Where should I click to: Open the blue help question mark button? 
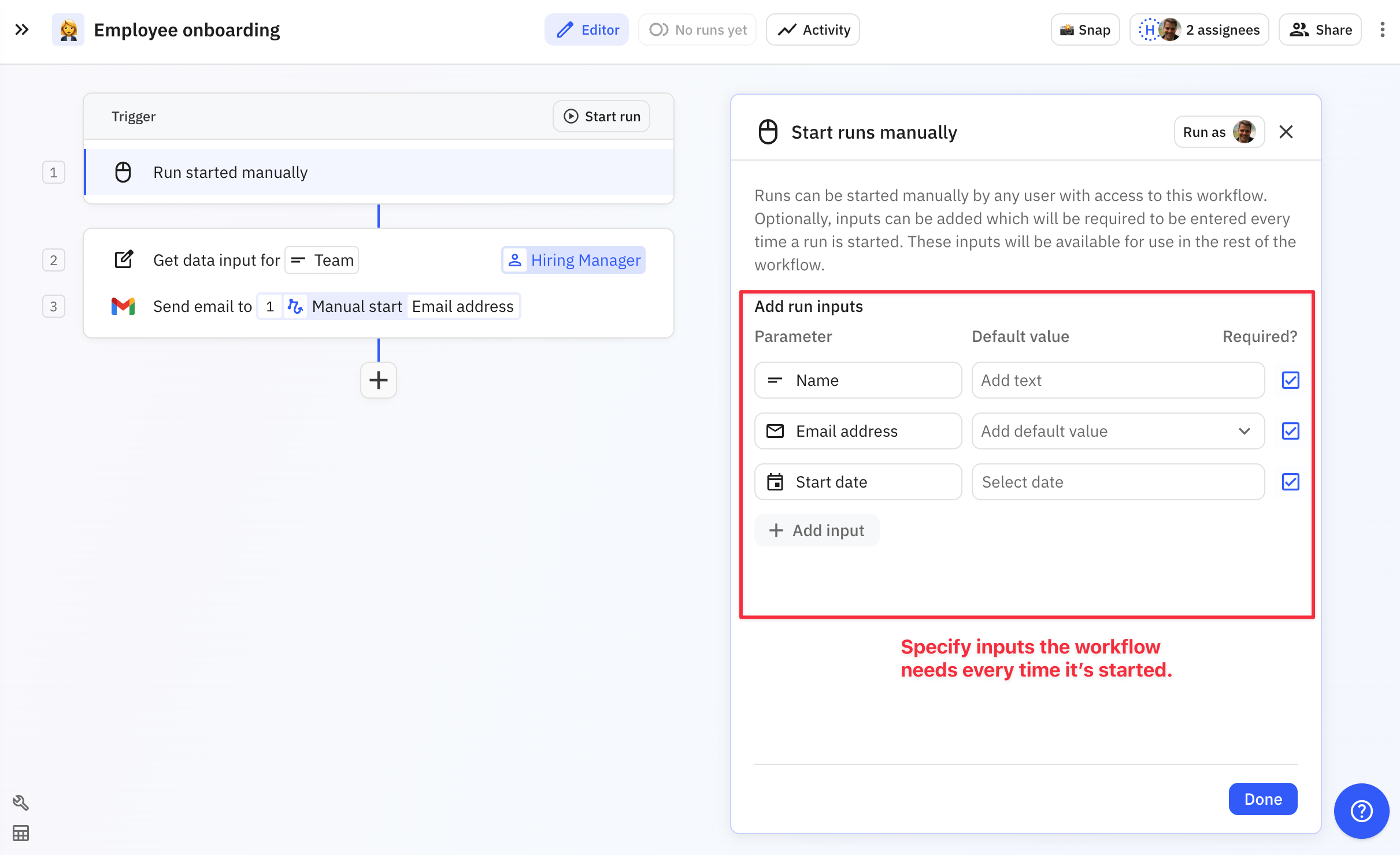(1361, 811)
